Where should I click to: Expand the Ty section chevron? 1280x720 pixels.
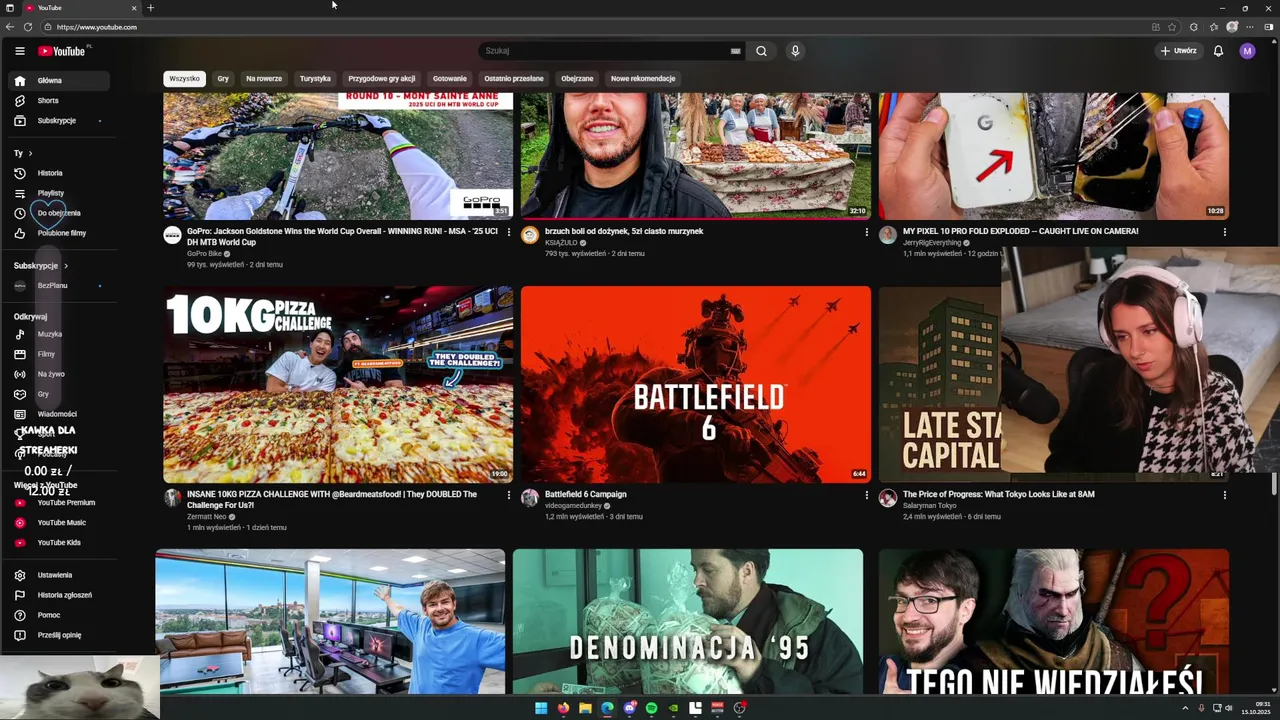30,153
